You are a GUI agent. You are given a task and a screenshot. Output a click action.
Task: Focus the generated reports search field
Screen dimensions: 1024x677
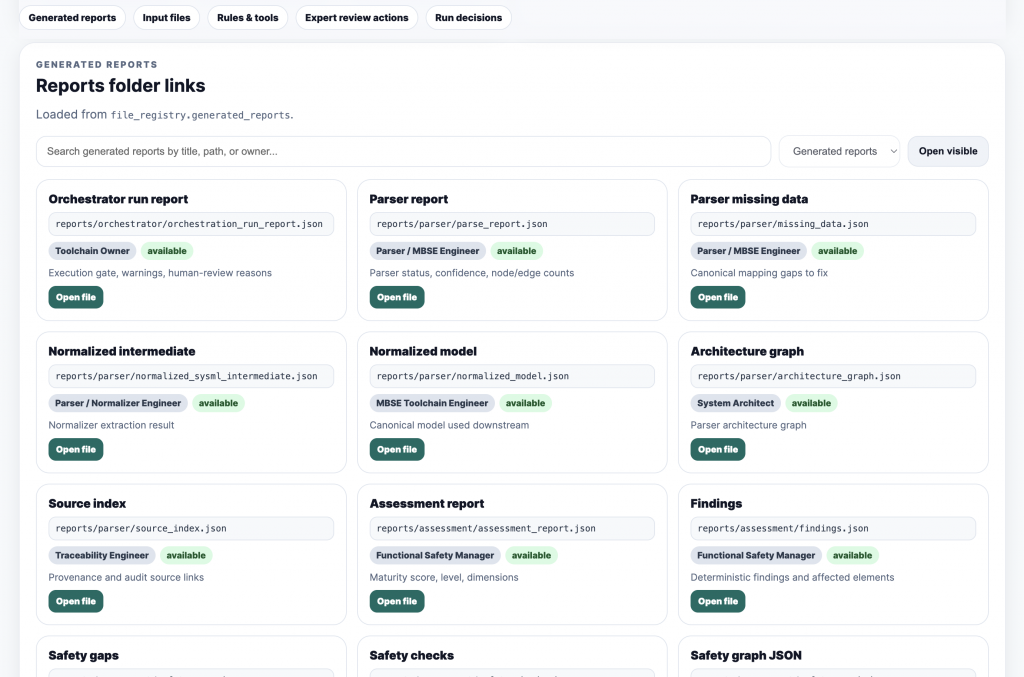coord(404,151)
